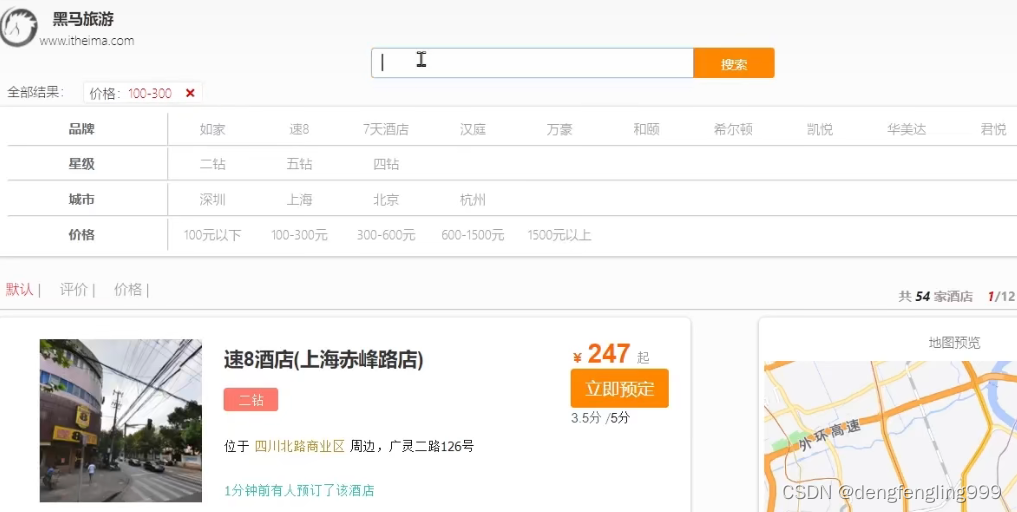Click the ¥247 price text

pyautogui.click(x=602, y=354)
